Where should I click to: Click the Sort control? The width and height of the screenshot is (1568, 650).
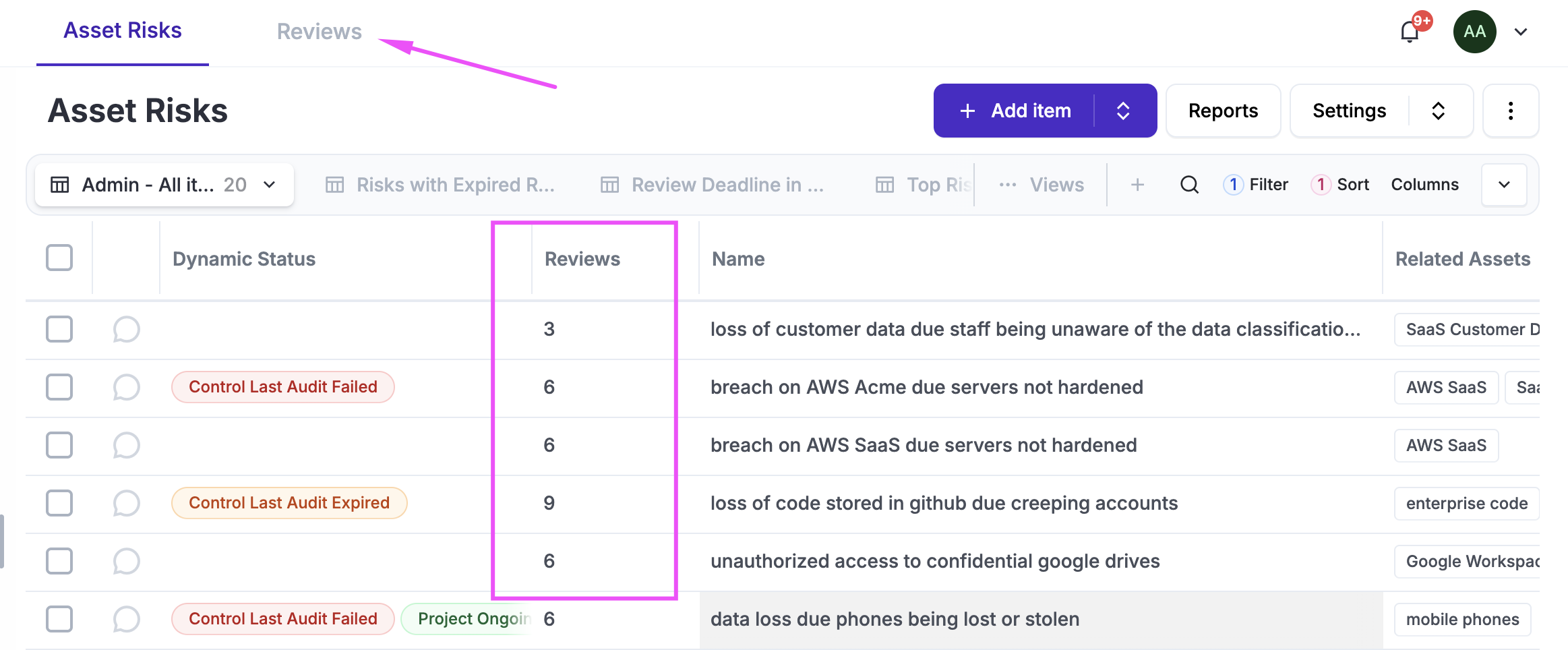pos(1341,185)
